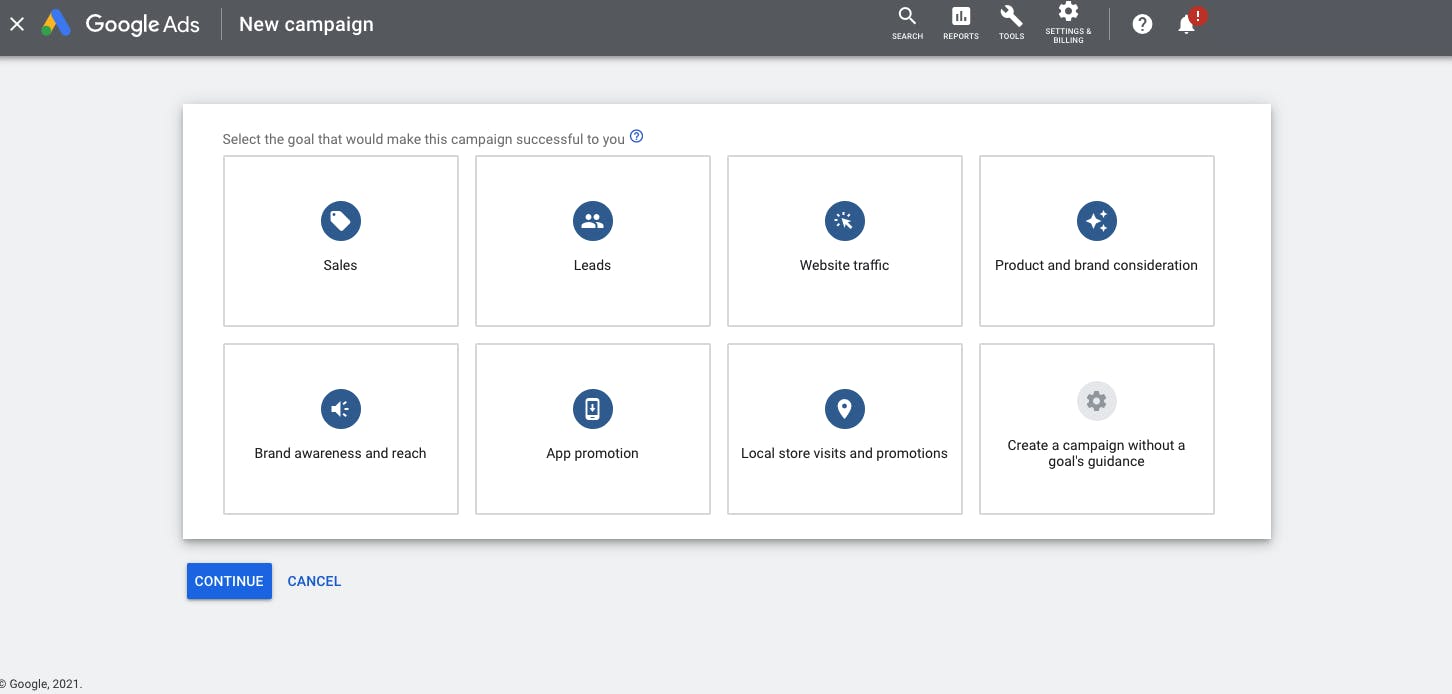Click the Product and brand consideration sparkle icon
This screenshot has width=1452, height=694.
(x=1096, y=221)
